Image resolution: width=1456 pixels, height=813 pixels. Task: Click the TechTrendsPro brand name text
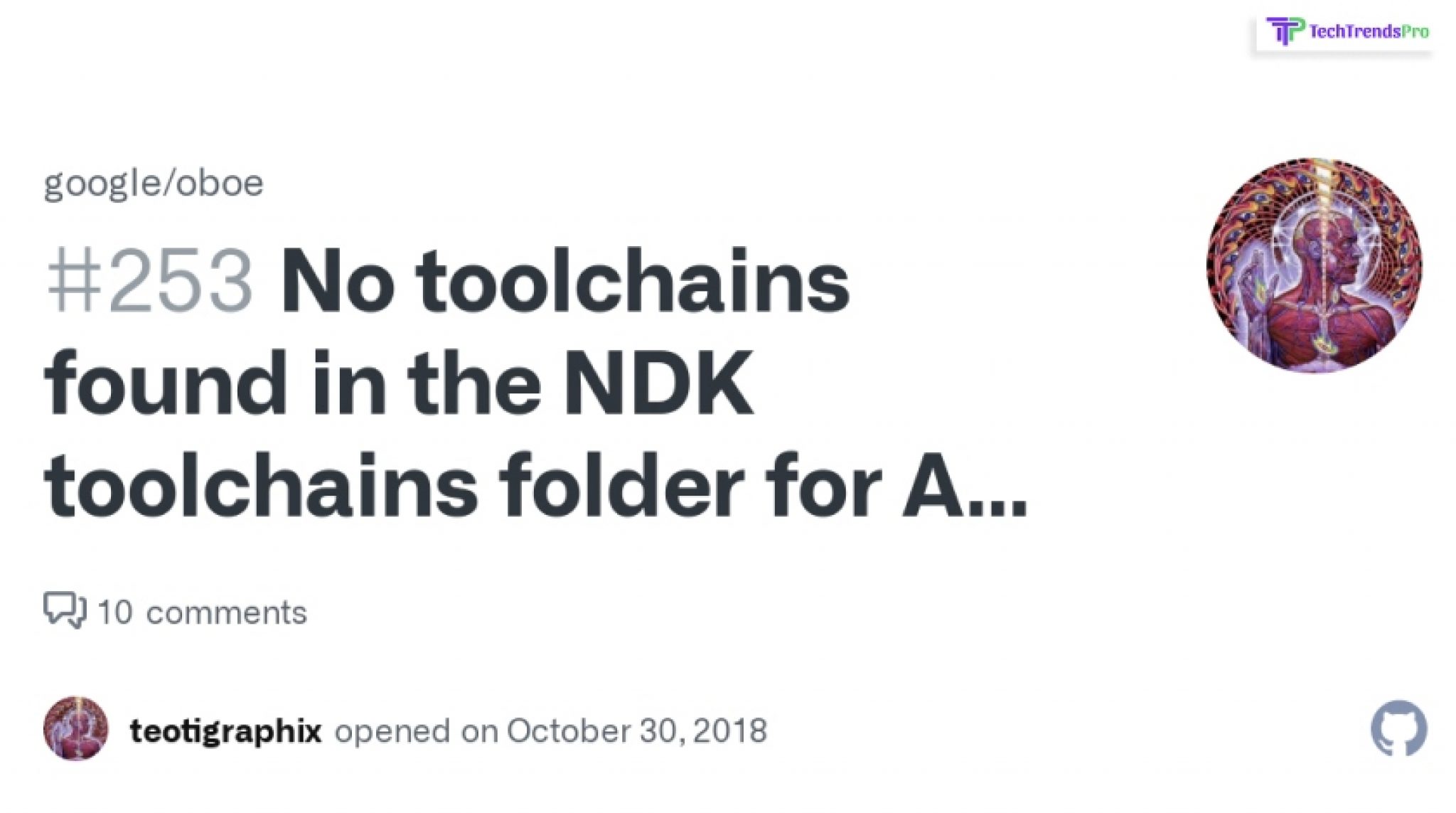coord(1369,31)
